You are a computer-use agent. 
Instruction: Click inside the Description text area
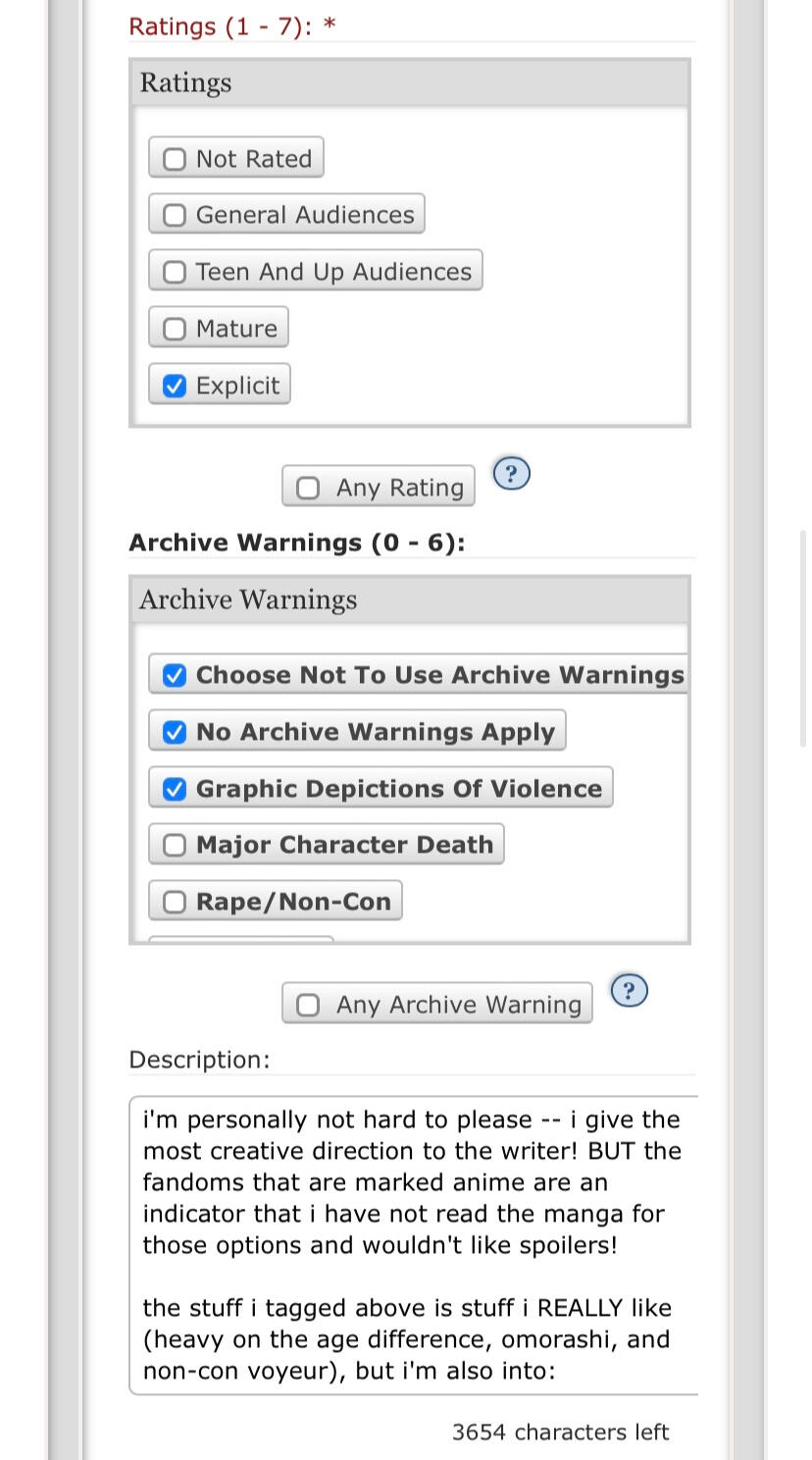412,1244
